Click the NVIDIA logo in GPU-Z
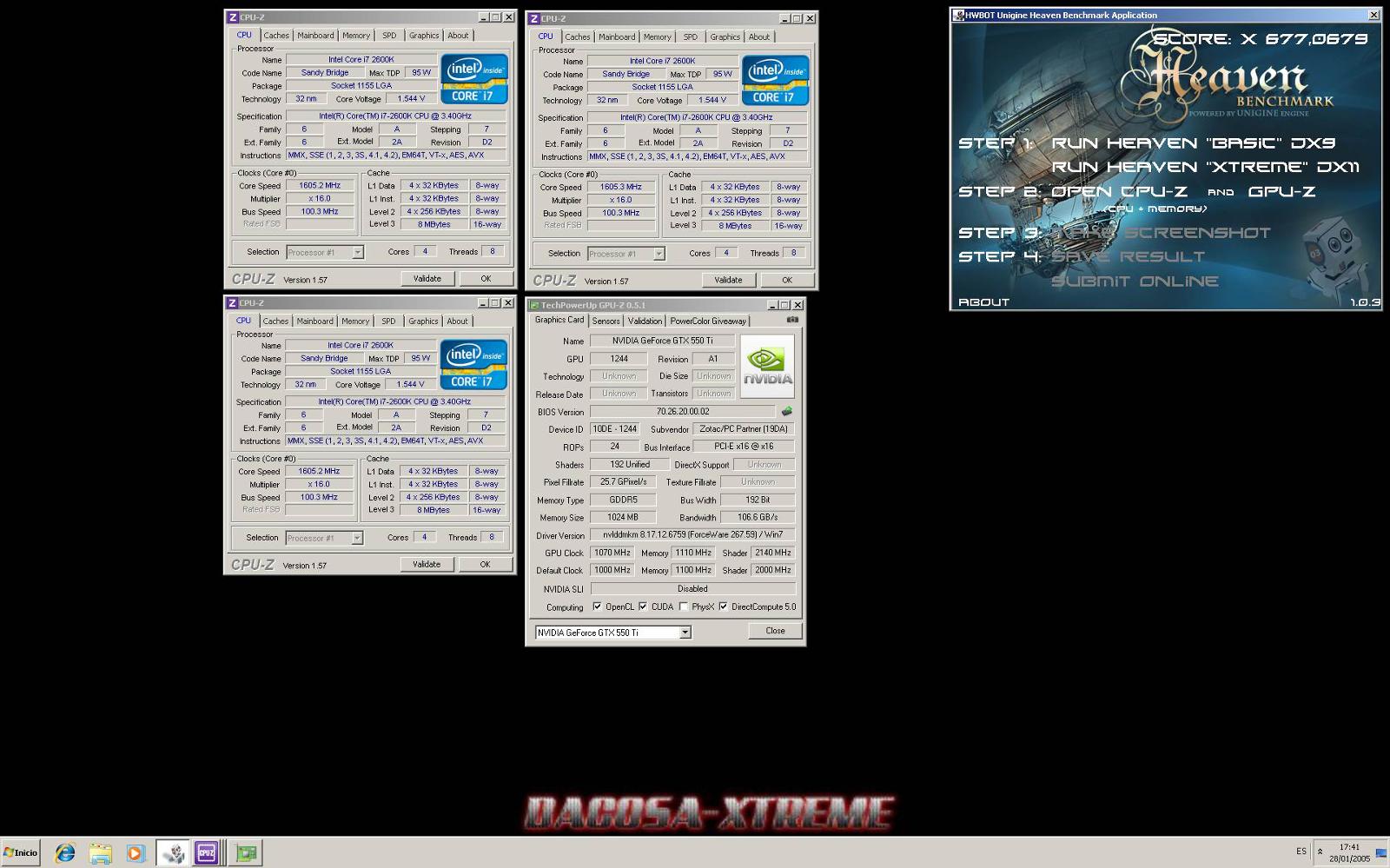The width and height of the screenshot is (1390, 868). [x=767, y=367]
